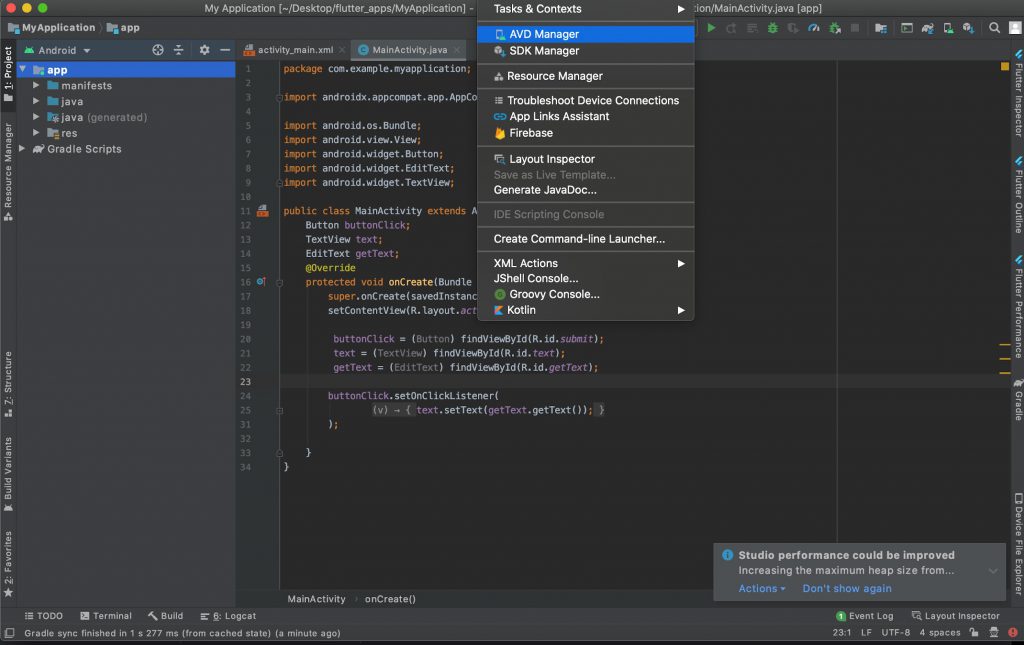
Task: Toggle the Build Variants side tab
Action: [8, 475]
